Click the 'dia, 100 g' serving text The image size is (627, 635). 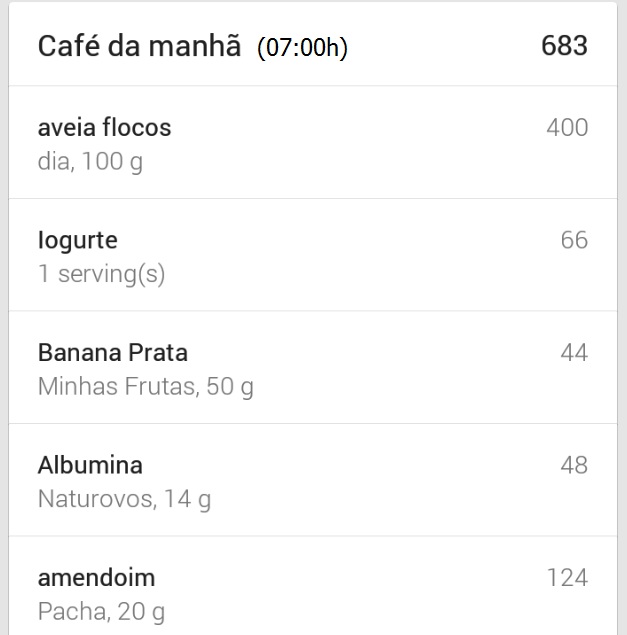point(90,162)
